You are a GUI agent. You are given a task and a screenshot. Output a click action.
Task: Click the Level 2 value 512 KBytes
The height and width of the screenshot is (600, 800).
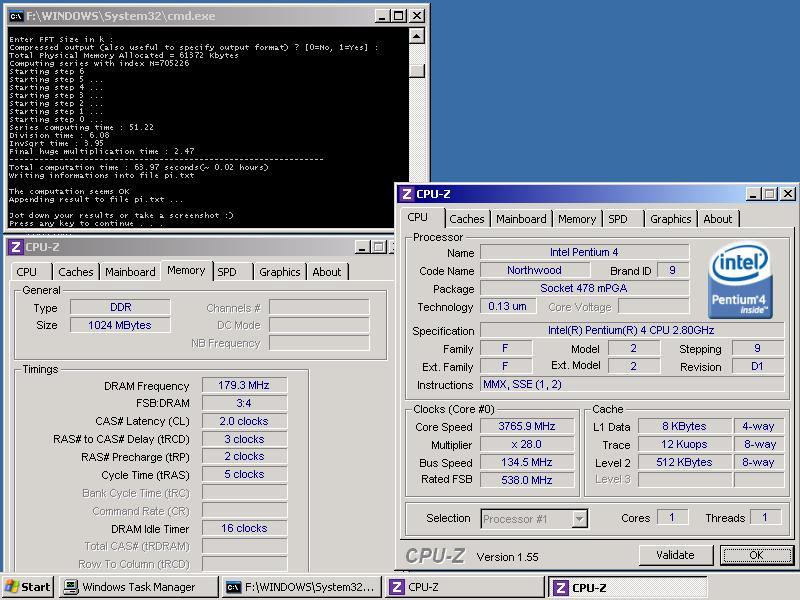(x=684, y=462)
